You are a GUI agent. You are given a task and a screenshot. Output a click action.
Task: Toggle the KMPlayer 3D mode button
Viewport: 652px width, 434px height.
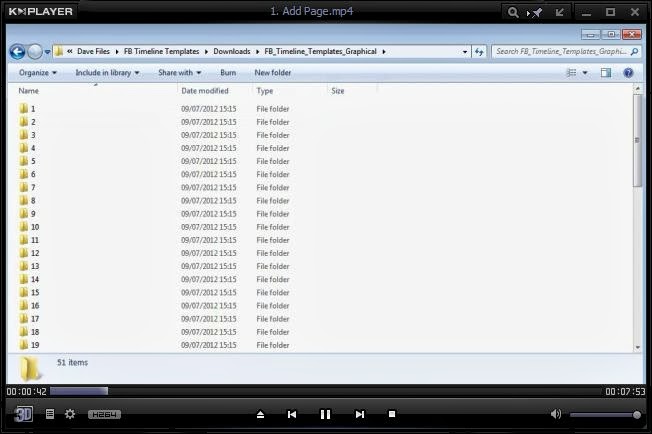click(x=23, y=414)
